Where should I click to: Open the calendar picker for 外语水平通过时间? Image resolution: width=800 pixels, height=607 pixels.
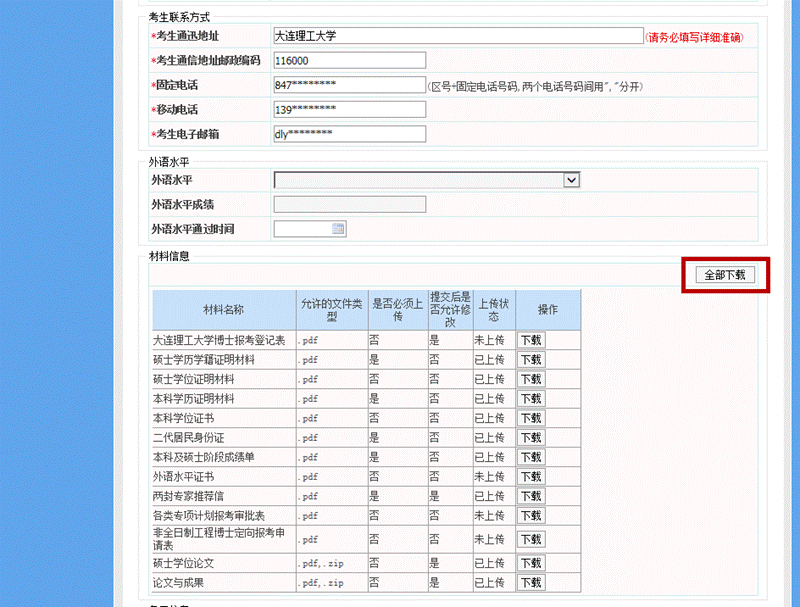pos(338,229)
